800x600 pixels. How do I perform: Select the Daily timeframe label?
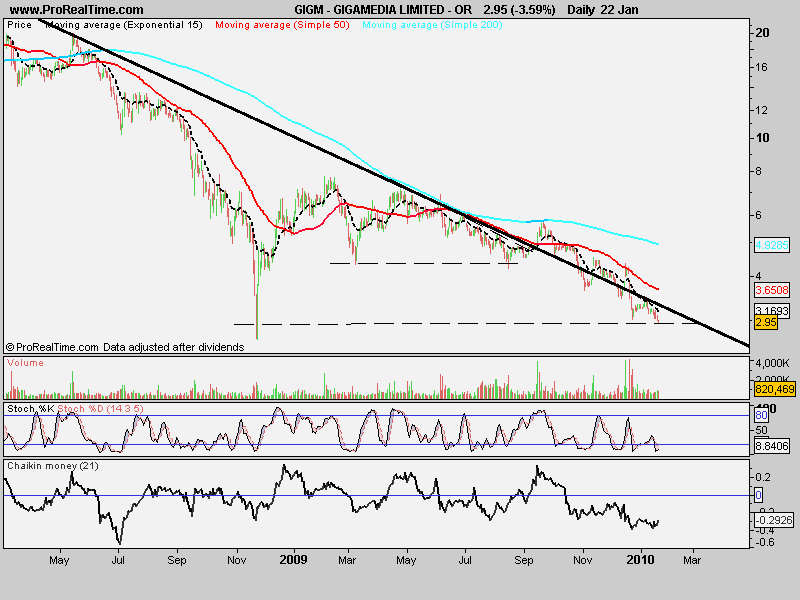click(581, 10)
